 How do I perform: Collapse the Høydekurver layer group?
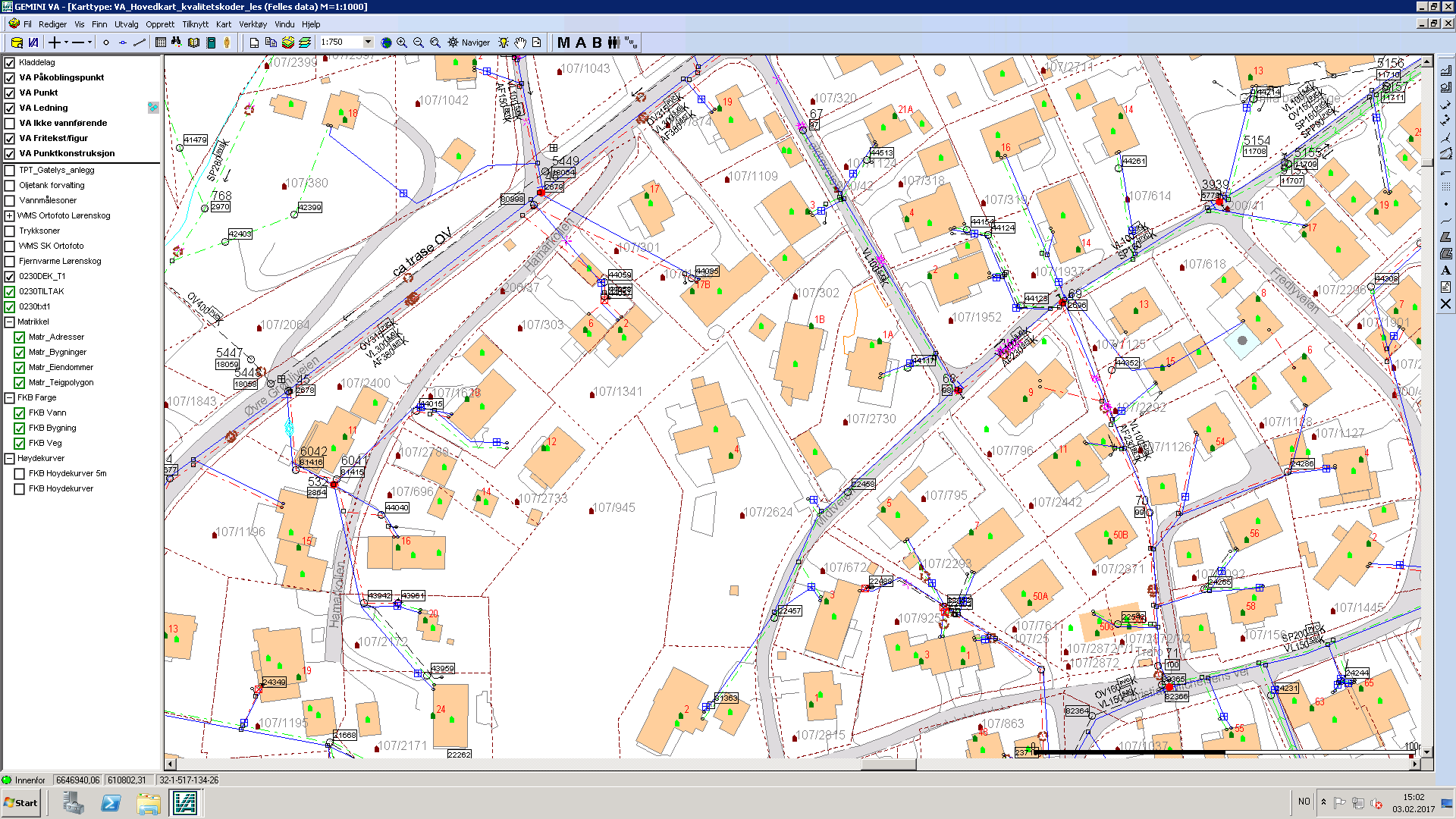(9, 459)
